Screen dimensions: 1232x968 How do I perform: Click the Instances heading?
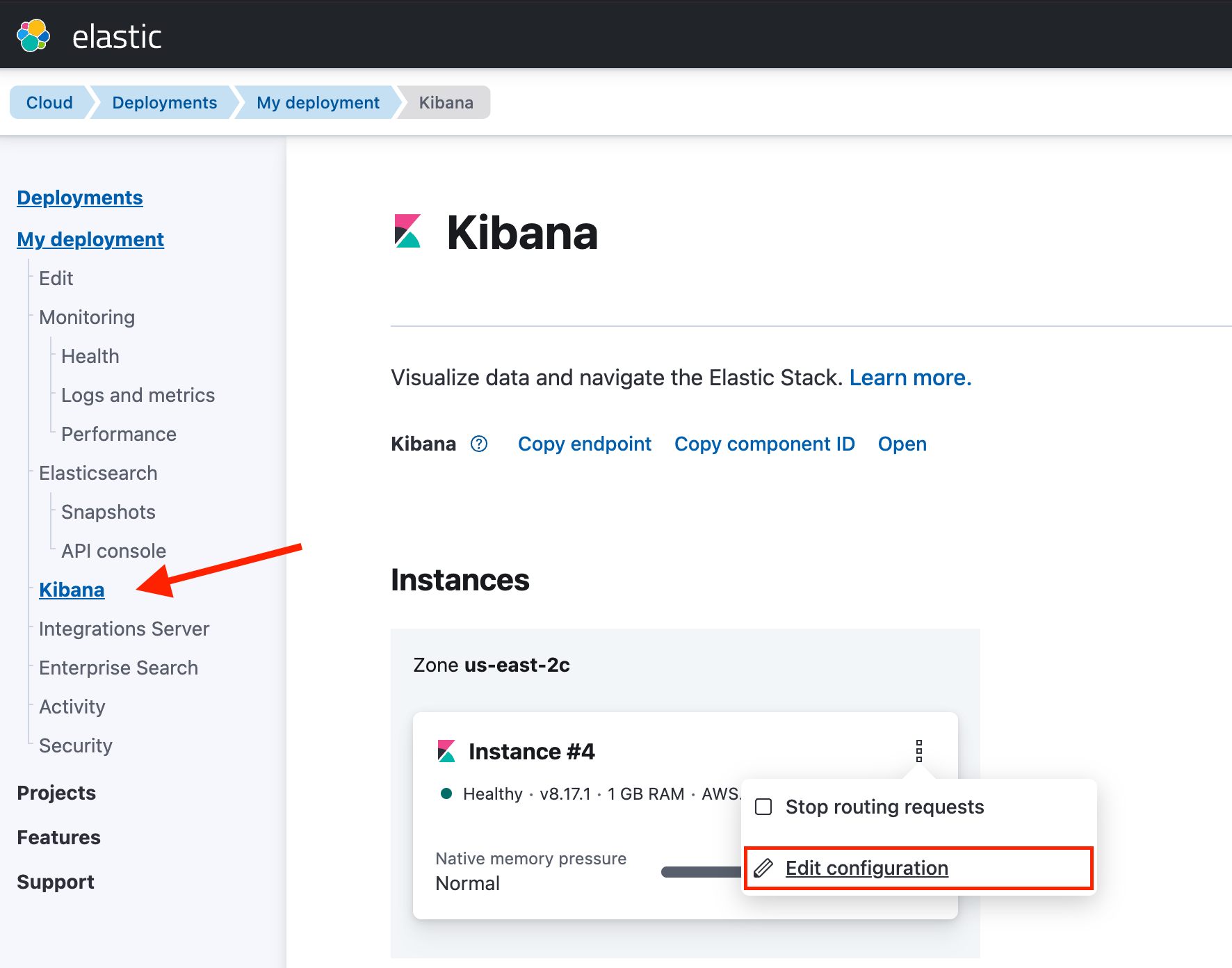[460, 580]
